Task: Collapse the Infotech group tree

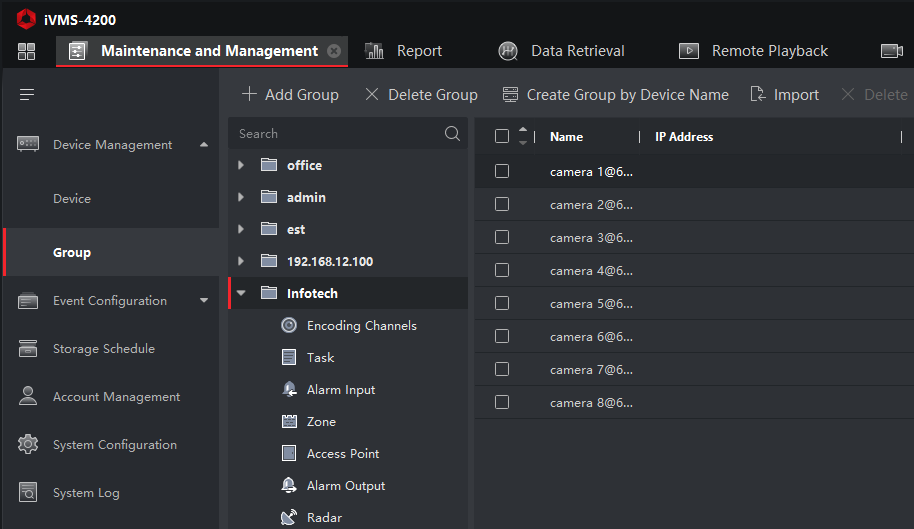Action: 241,293
